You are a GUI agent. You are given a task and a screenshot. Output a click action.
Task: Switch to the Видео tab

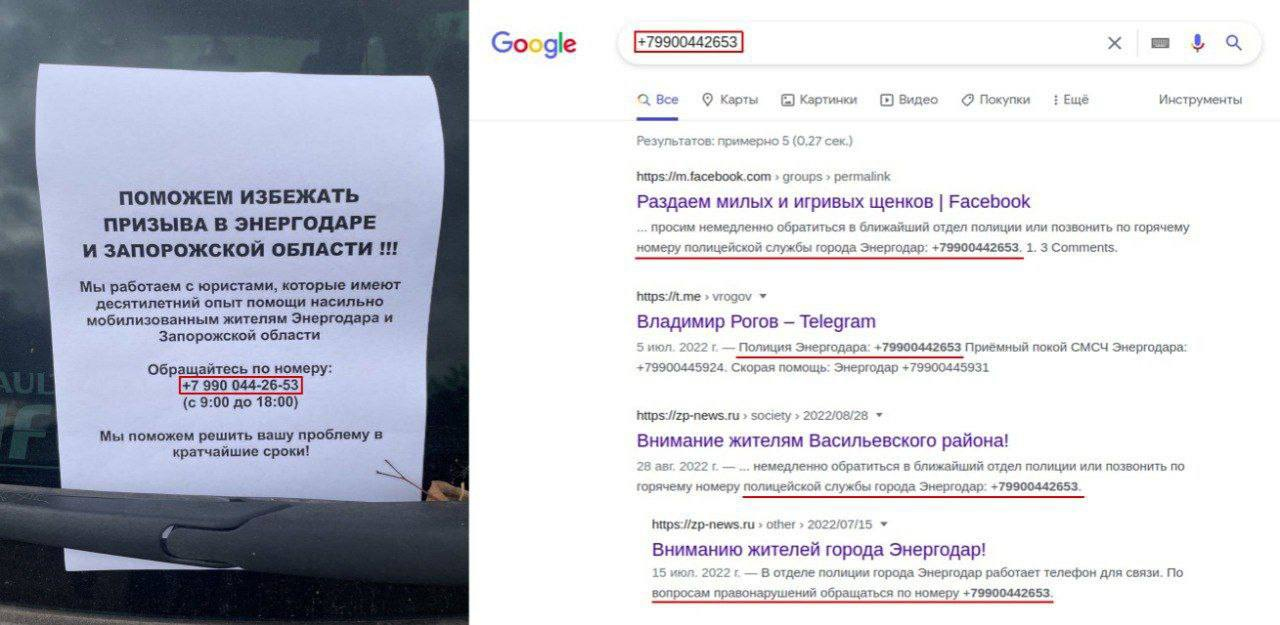coord(909,100)
